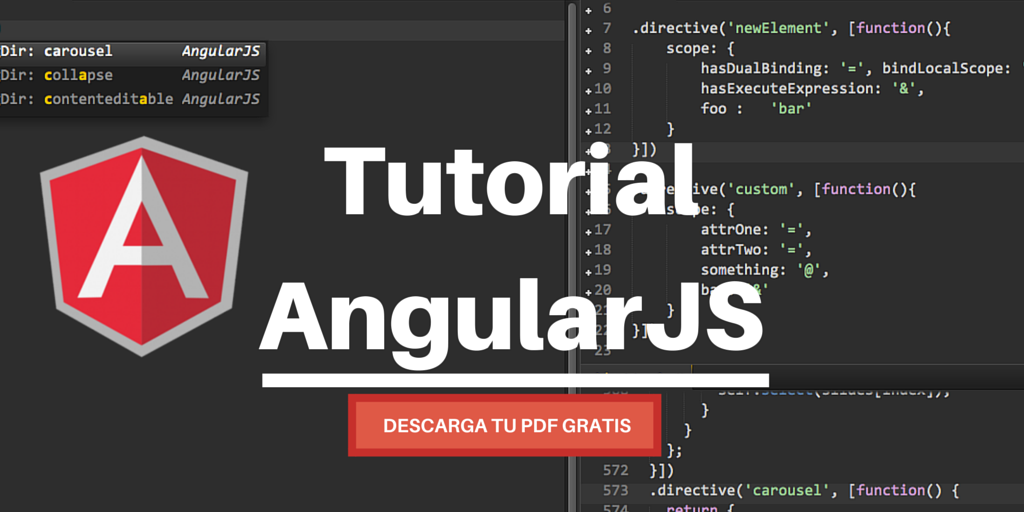Click the plus gutter marker beside line 6
The image size is (1024, 512).
(588, 9)
